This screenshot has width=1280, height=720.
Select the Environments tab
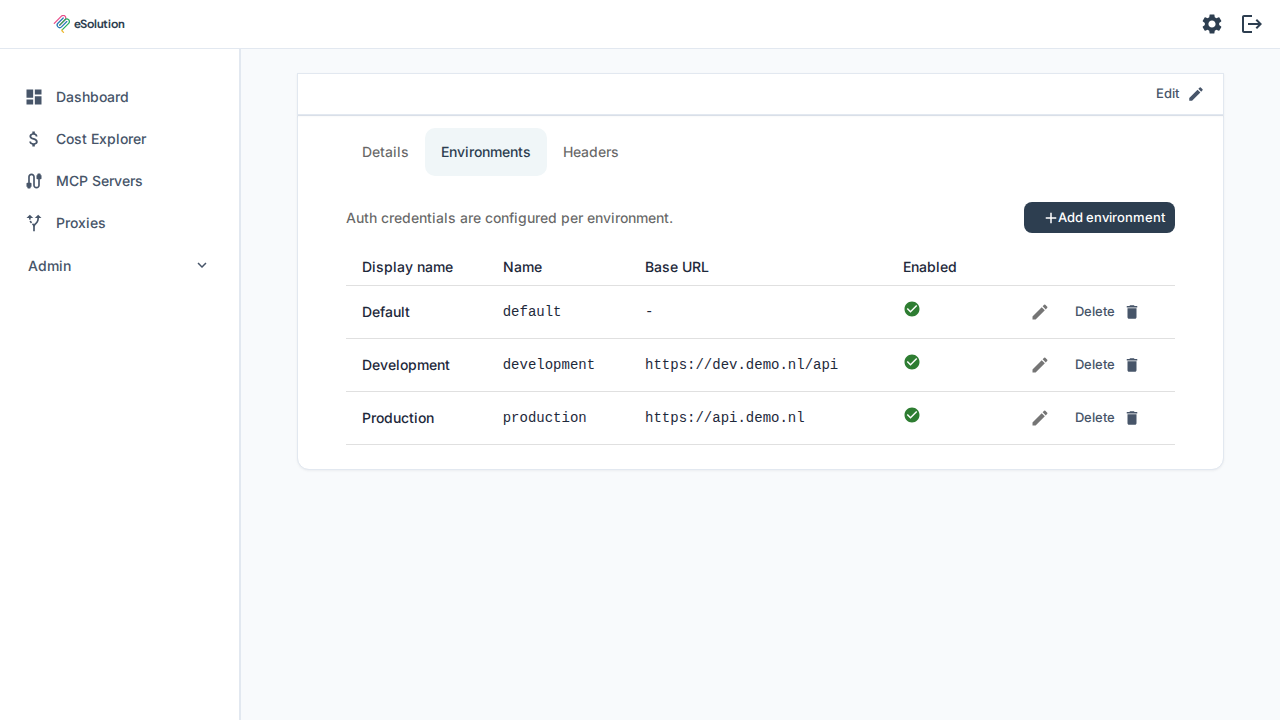(486, 152)
